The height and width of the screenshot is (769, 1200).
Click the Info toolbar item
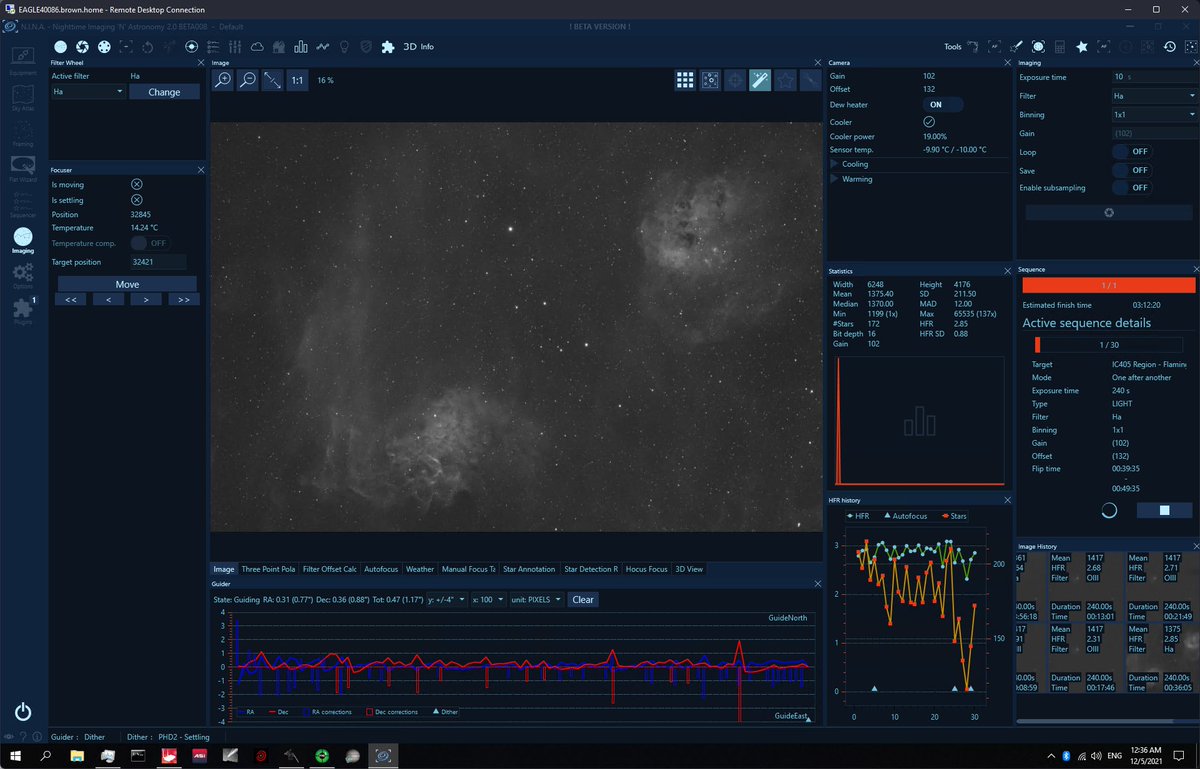427,47
